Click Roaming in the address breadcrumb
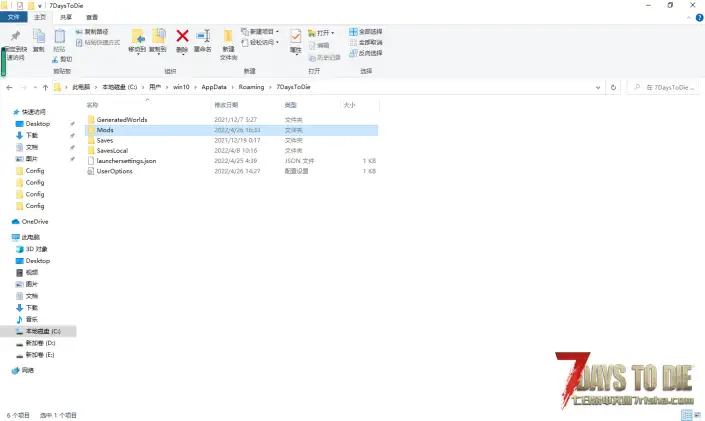The width and height of the screenshot is (705, 421). [x=251, y=87]
